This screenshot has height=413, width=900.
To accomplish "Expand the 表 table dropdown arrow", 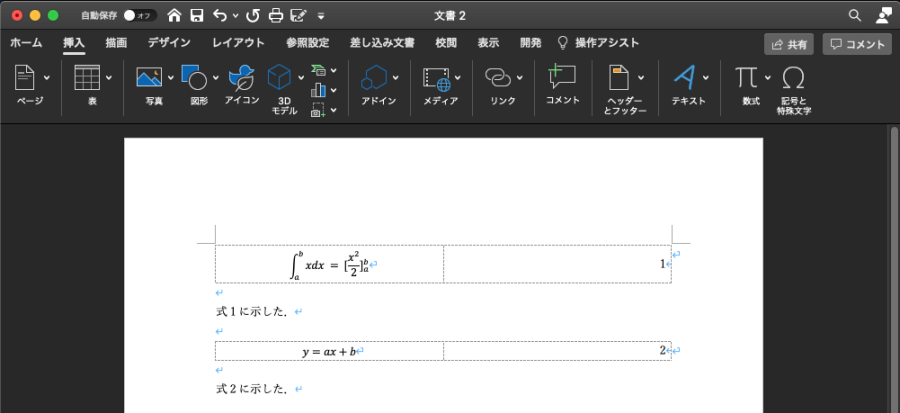I will [108, 78].
